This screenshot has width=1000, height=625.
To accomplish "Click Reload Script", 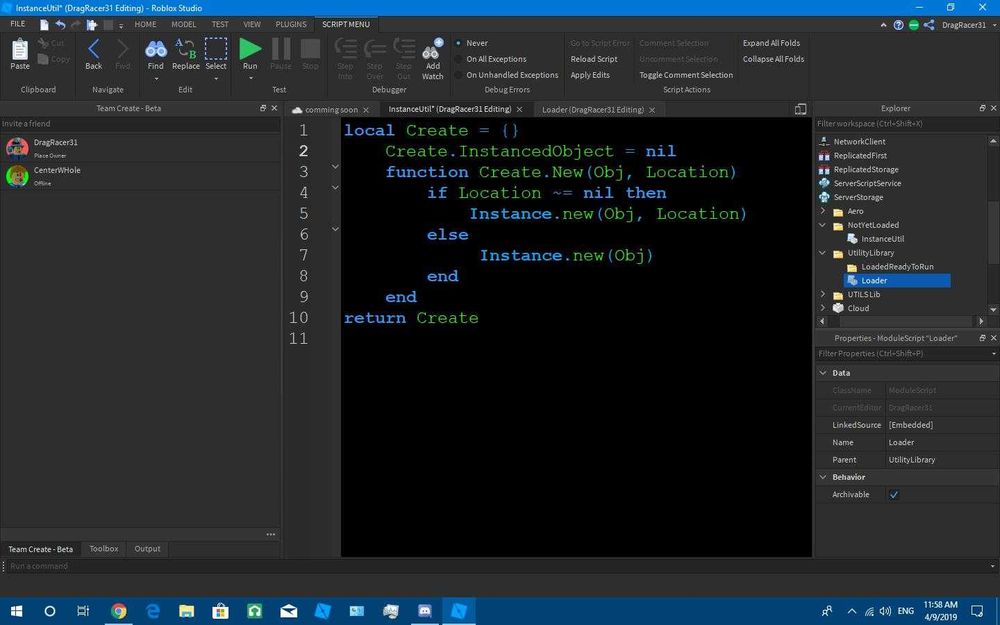I will tap(594, 59).
